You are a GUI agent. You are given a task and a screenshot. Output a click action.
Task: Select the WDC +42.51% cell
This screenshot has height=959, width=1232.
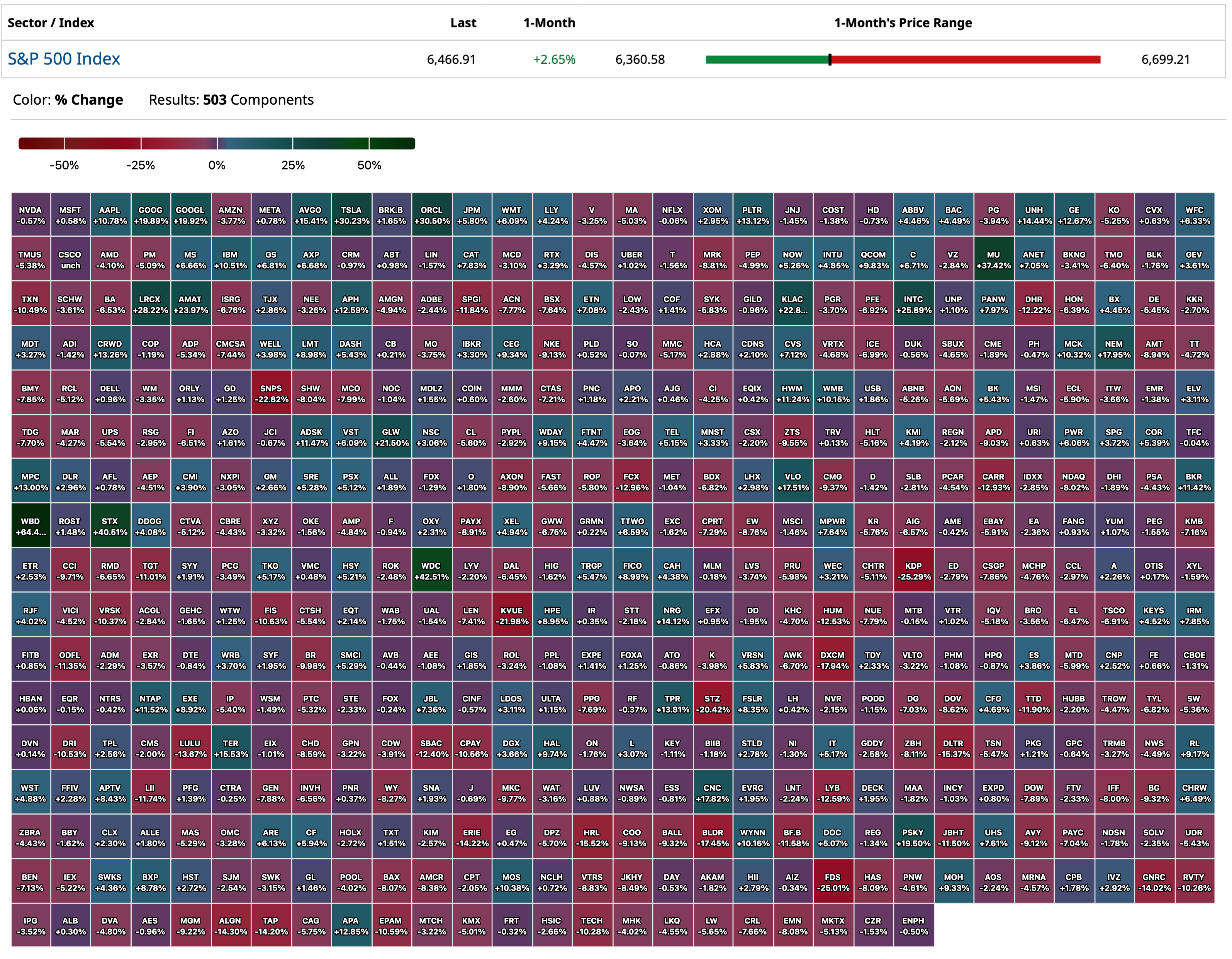point(431,571)
